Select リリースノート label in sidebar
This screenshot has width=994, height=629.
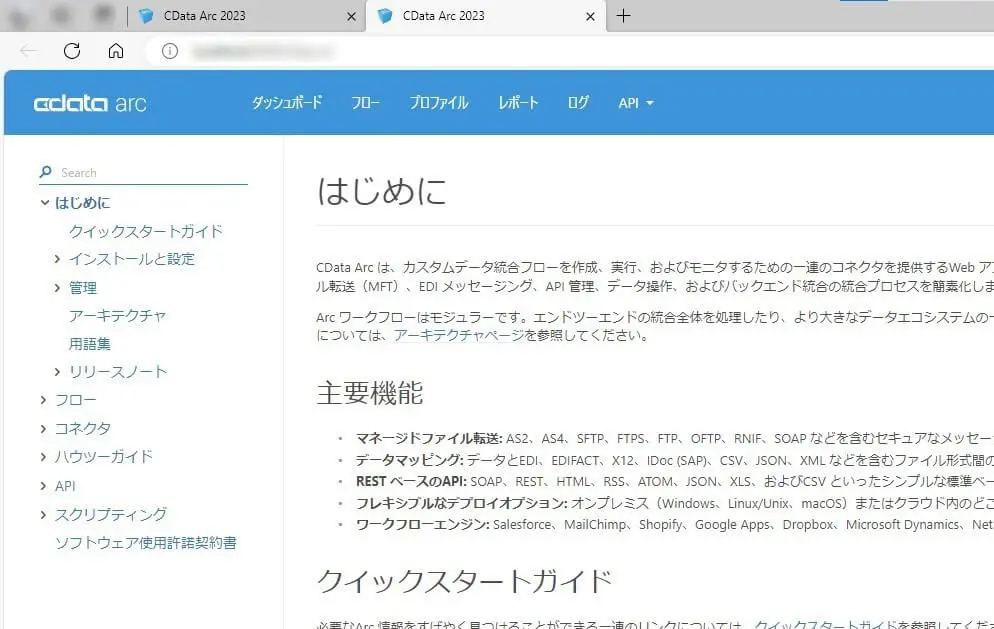click(118, 372)
